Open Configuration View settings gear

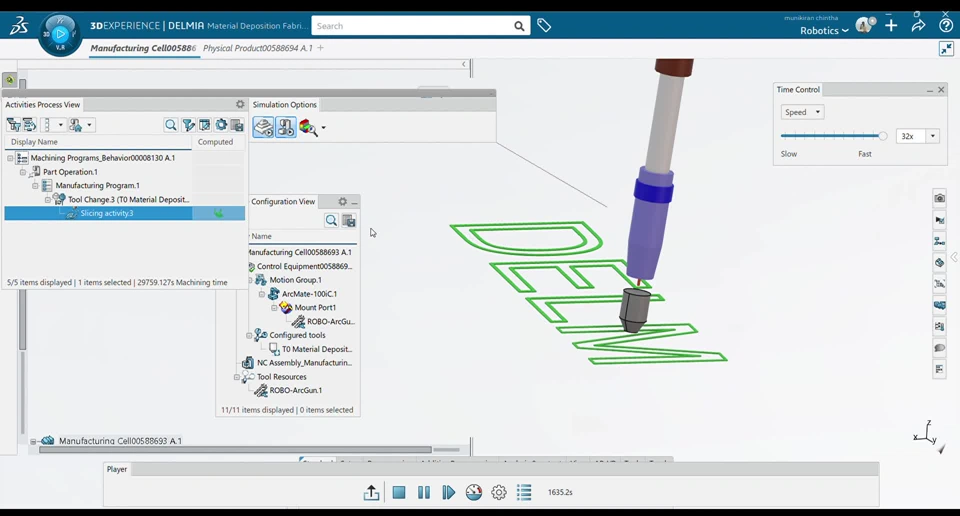[x=343, y=201]
